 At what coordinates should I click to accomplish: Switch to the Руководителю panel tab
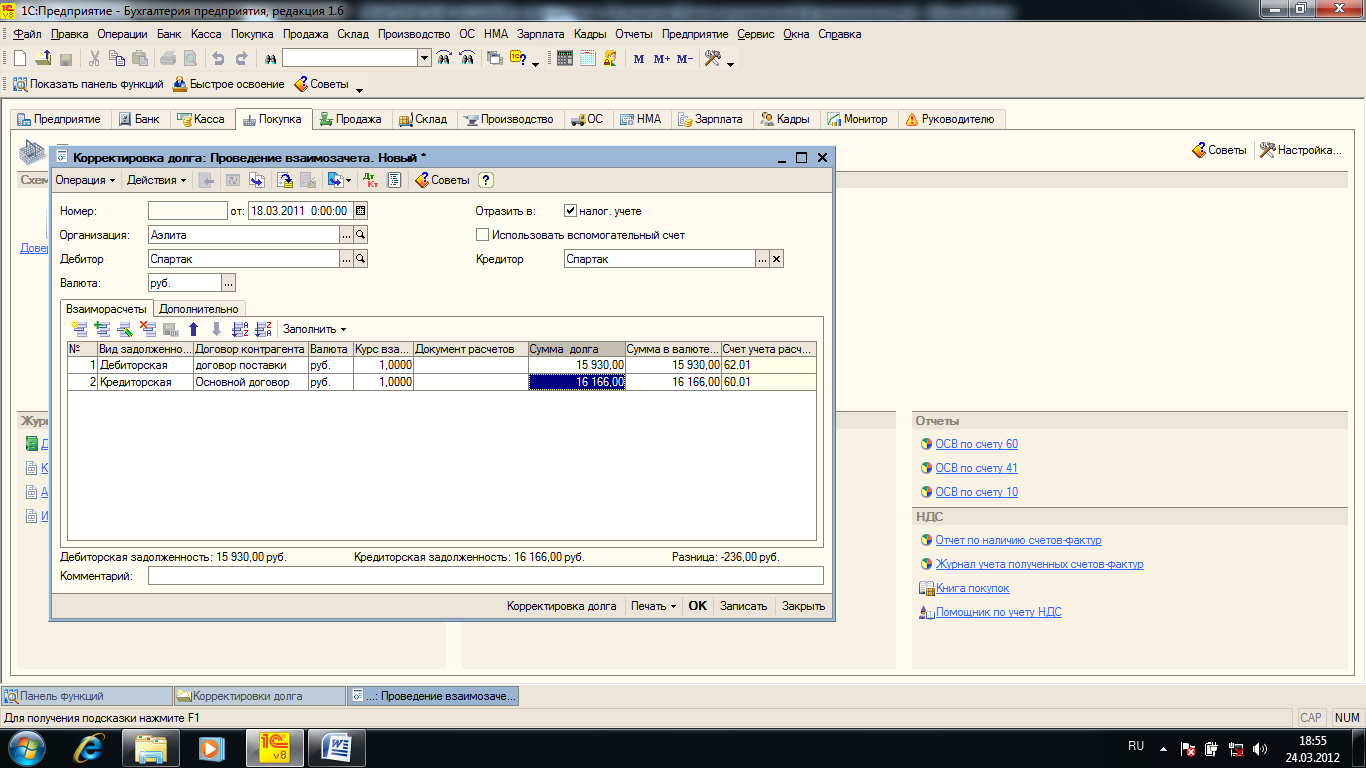pos(950,119)
